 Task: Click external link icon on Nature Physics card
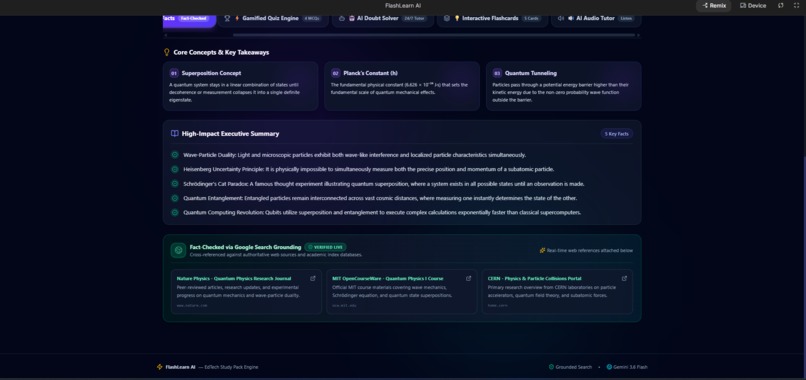(313, 278)
